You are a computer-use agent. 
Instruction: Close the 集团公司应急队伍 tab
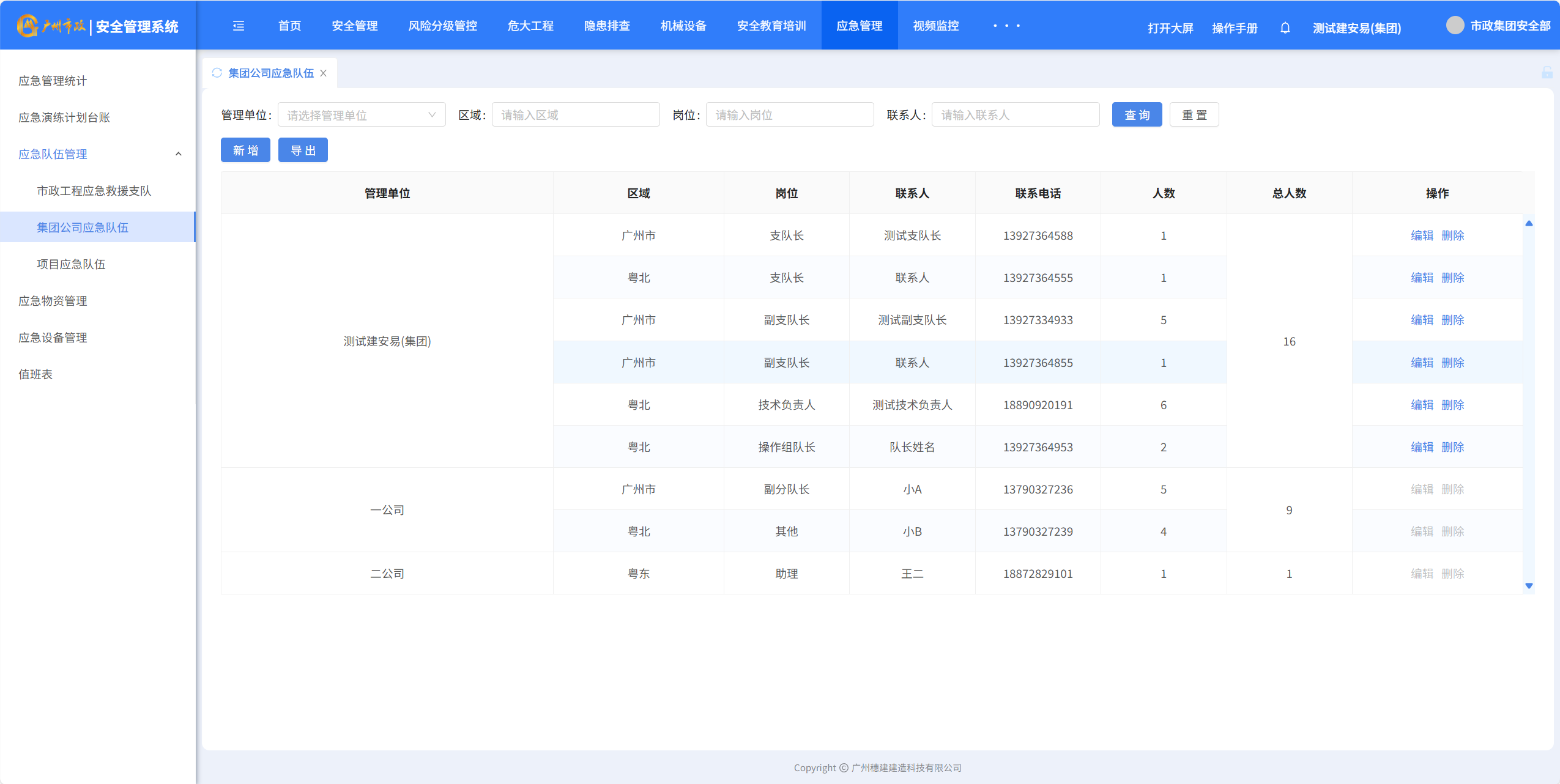pos(324,73)
